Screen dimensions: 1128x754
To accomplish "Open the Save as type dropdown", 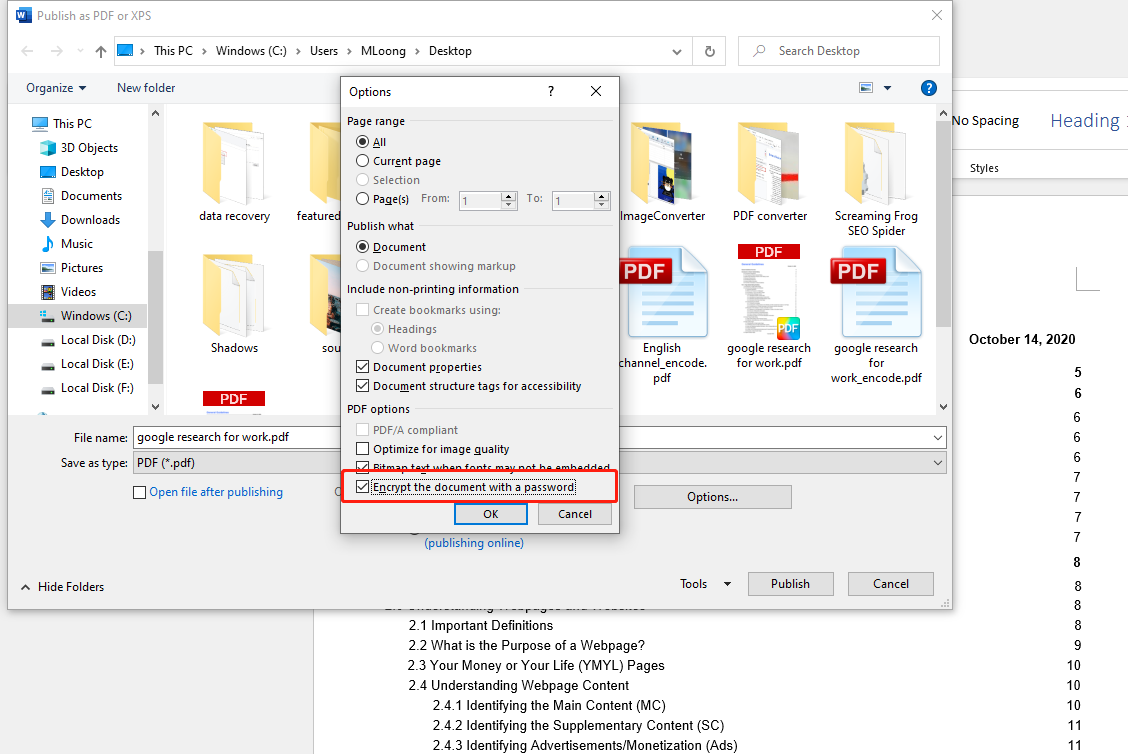I will 938,463.
